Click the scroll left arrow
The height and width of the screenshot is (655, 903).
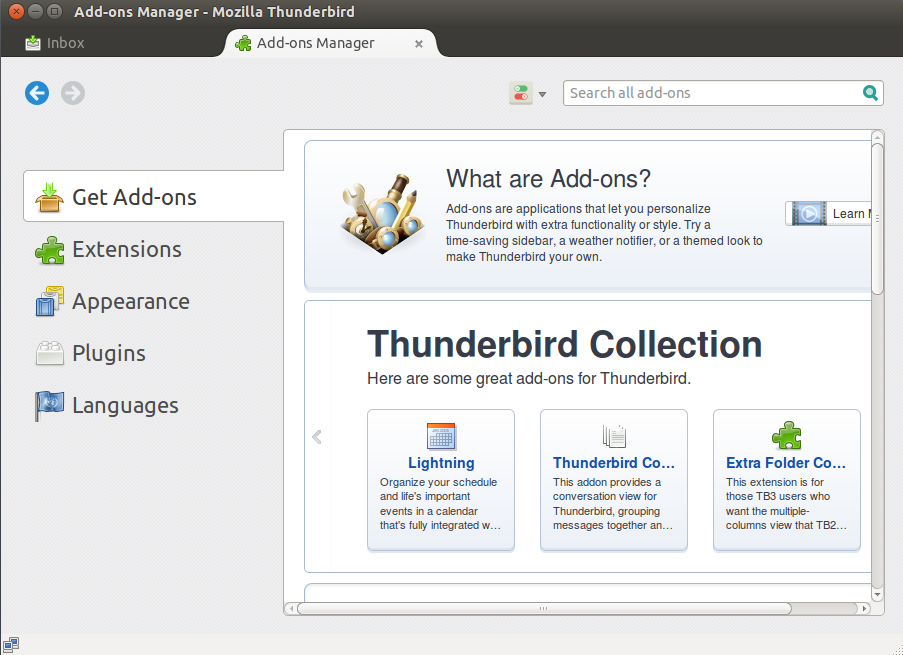click(x=291, y=608)
